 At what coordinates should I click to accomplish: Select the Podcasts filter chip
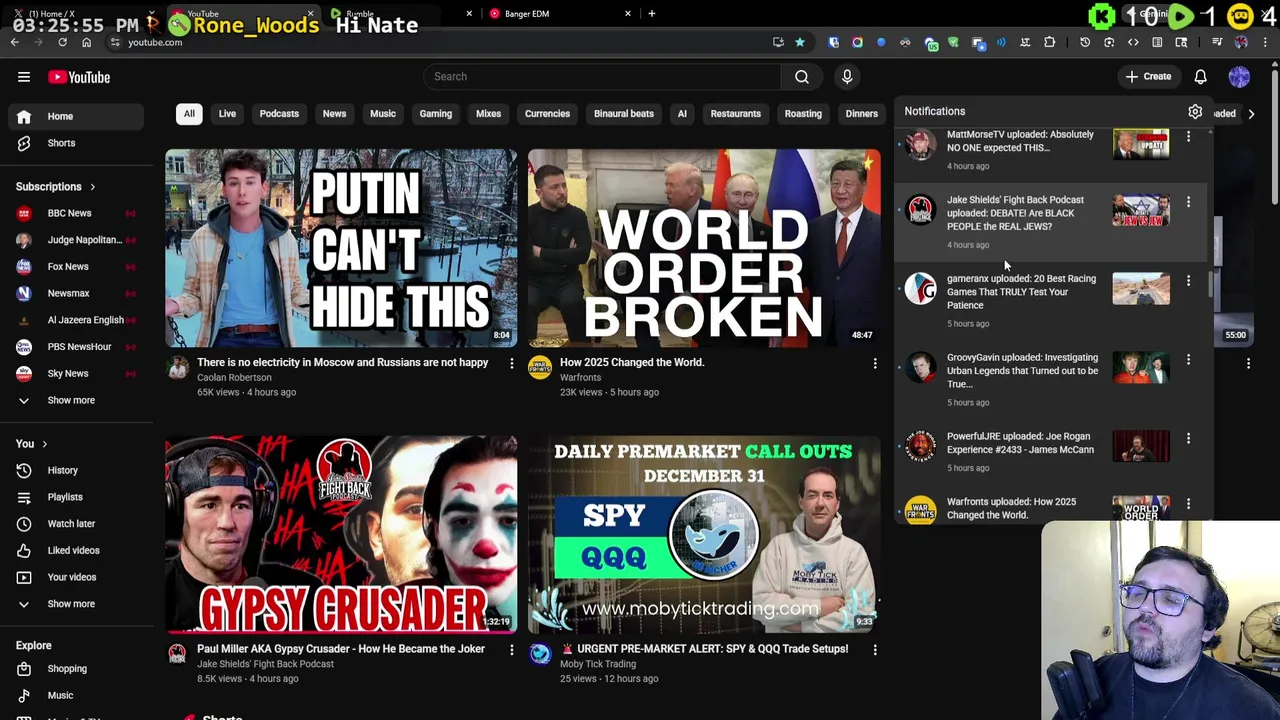[279, 114]
